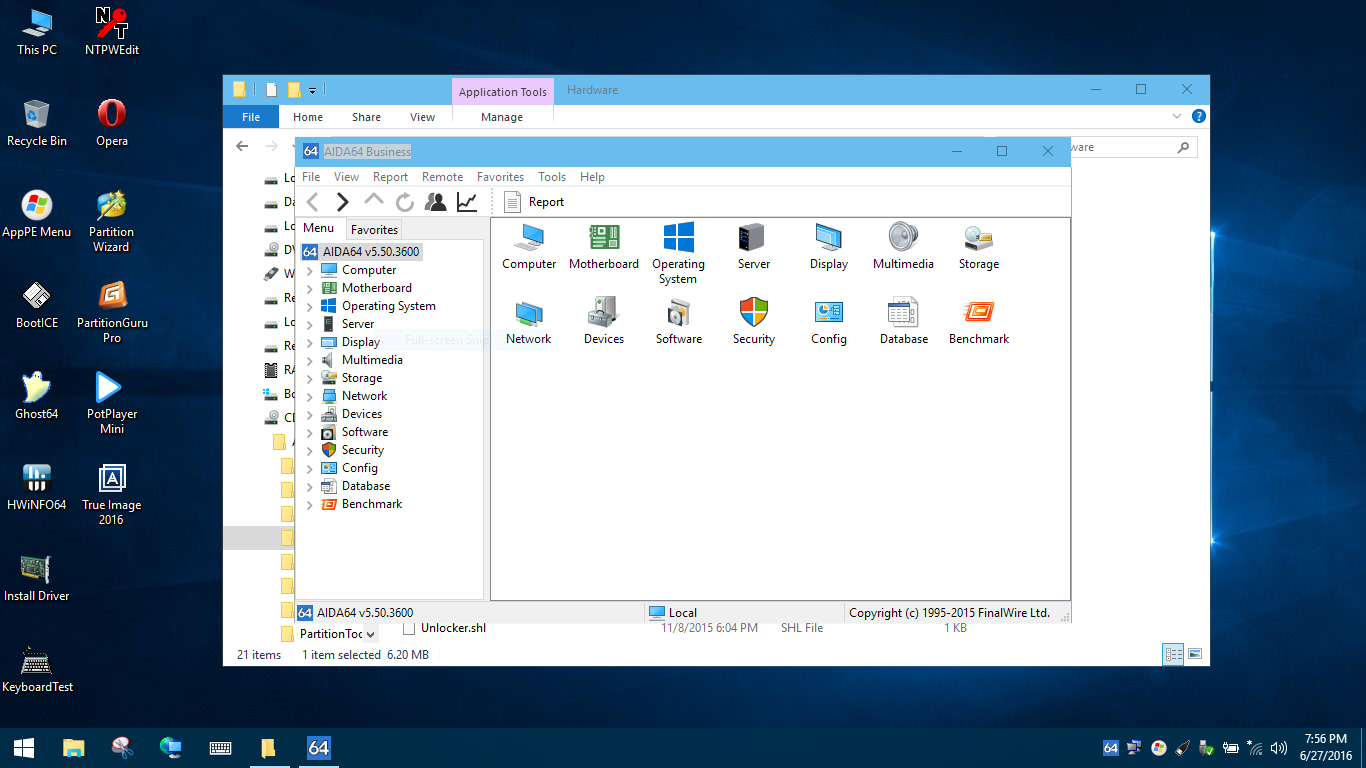Click the AIDA64 taskbar button
Viewport: 1366px width, 768px height.
tap(318, 748)
